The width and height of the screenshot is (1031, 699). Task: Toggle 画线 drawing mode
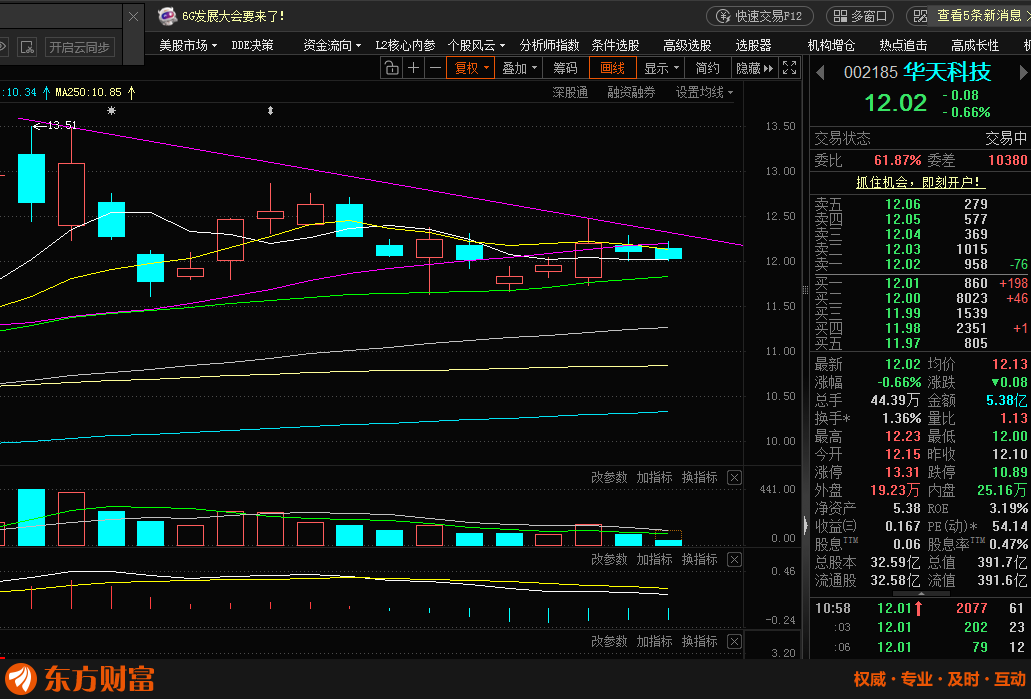(612, 68)
